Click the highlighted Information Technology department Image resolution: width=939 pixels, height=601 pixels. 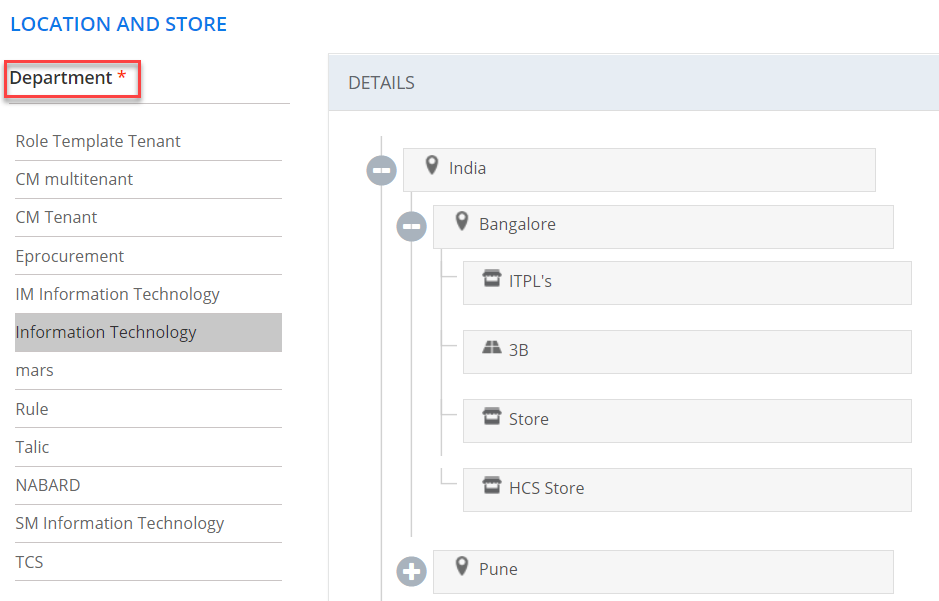[x=106, y=332]
